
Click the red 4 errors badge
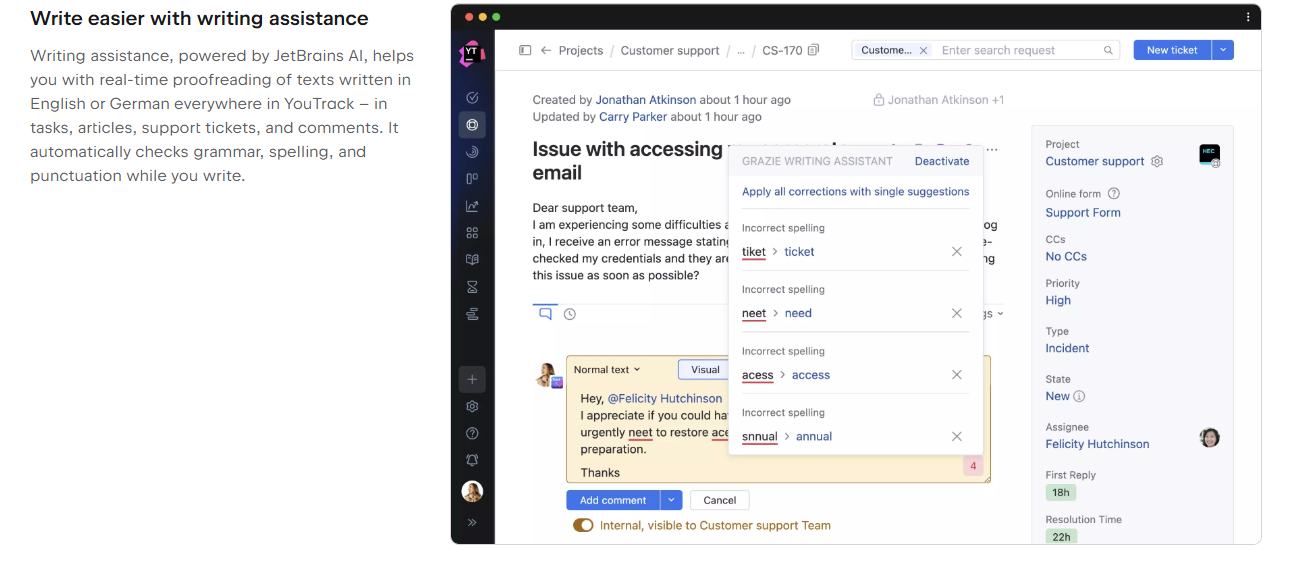pos(974,466)
